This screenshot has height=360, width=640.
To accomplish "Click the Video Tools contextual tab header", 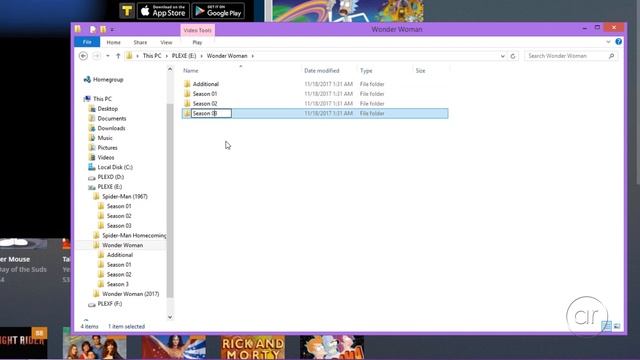I will [198, 30].
